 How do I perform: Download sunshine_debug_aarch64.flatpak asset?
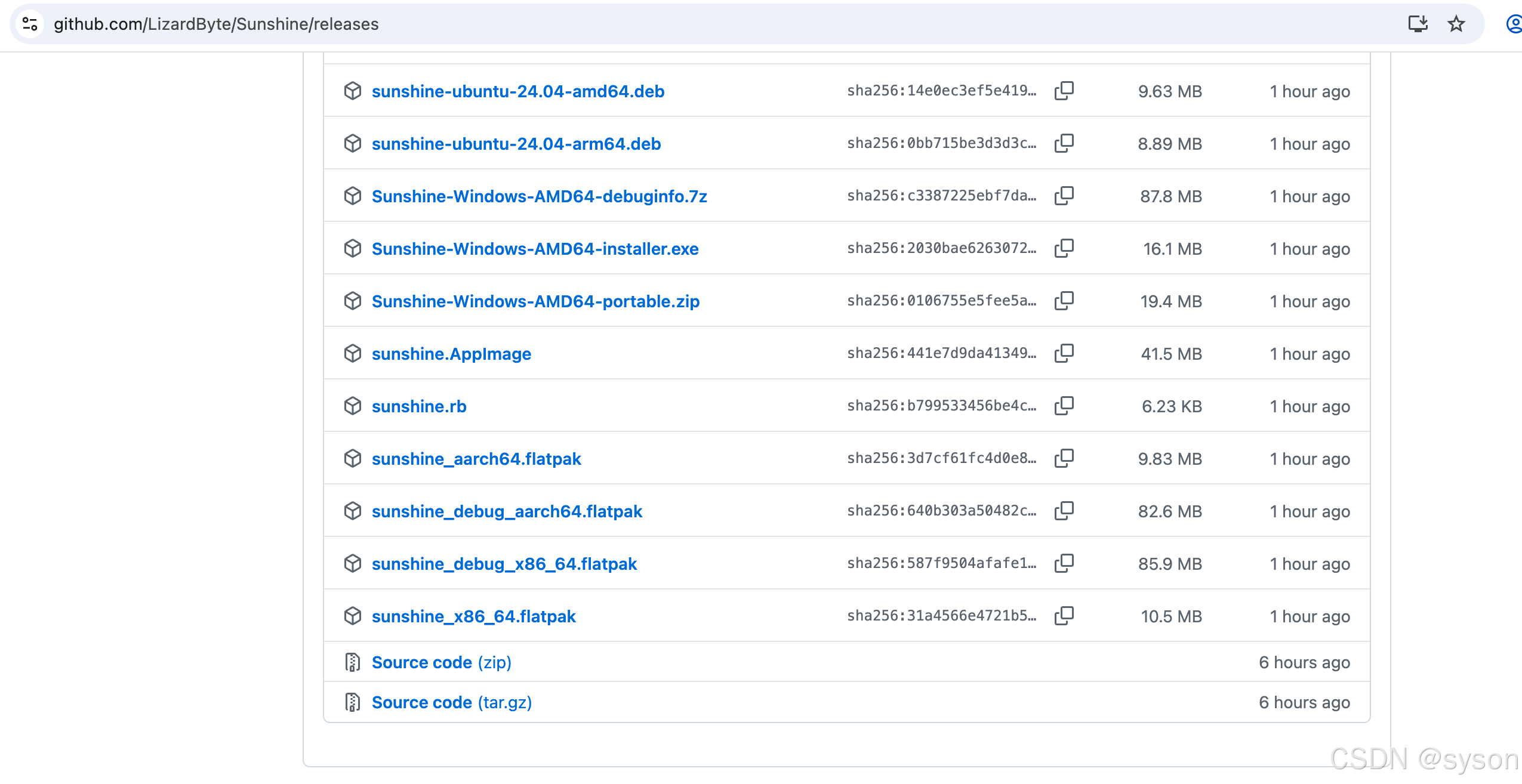506,511
